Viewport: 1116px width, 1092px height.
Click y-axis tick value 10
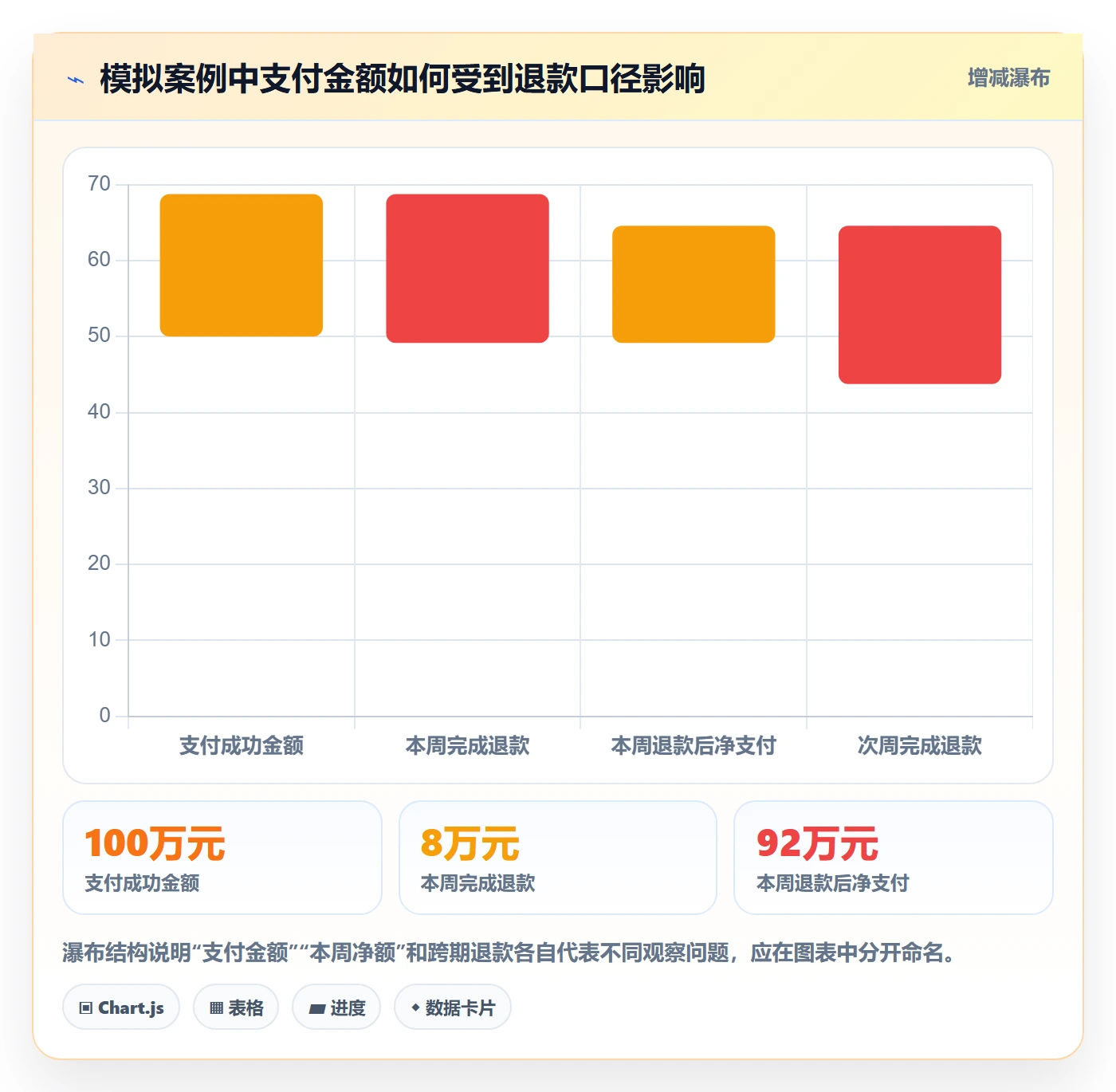pyautogui.click(x=99, y=640)
